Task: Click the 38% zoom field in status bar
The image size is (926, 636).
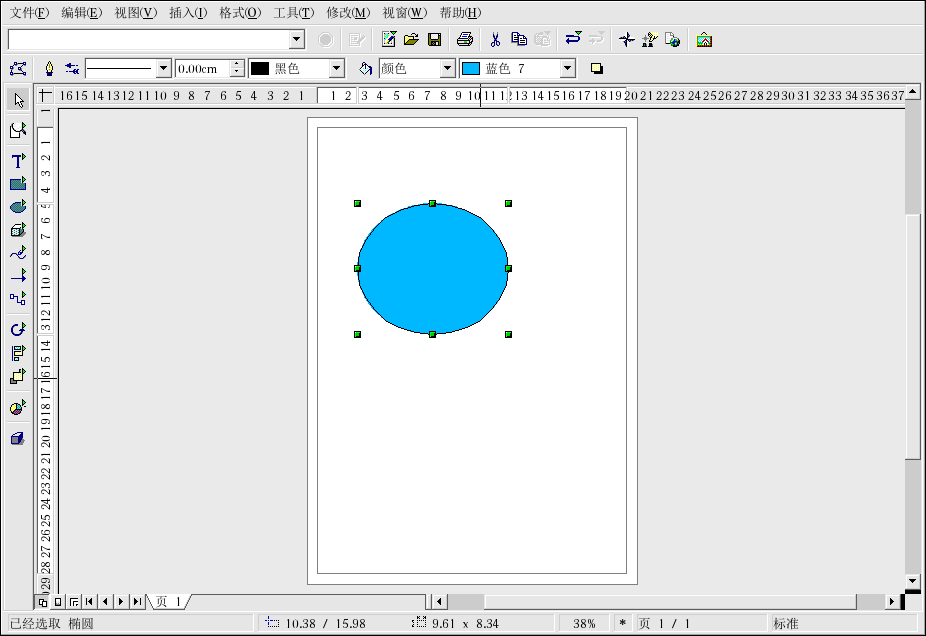Action: (584, 624)
